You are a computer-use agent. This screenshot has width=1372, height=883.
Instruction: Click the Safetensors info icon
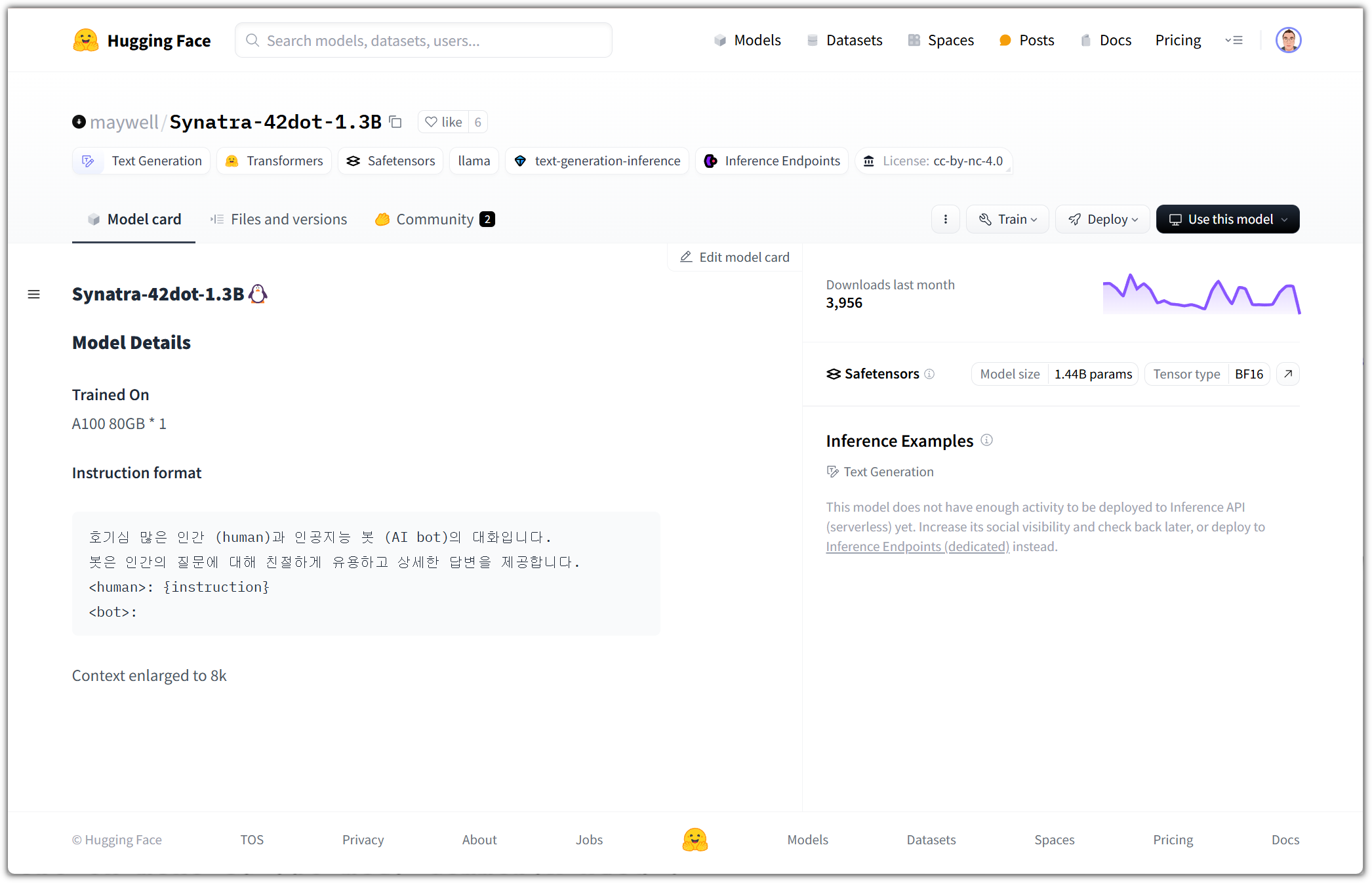(929, 374)
